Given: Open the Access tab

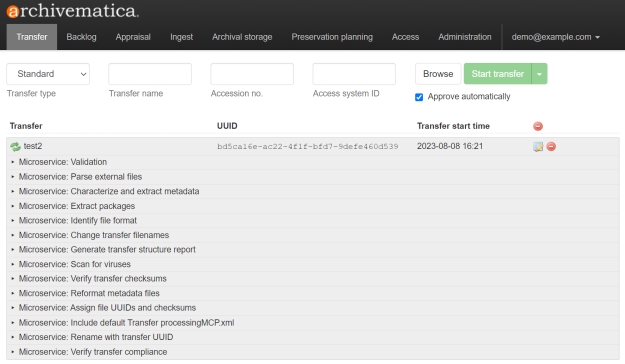Looking at the screenshot, I should pyautogui.click(x=405, y=37).
